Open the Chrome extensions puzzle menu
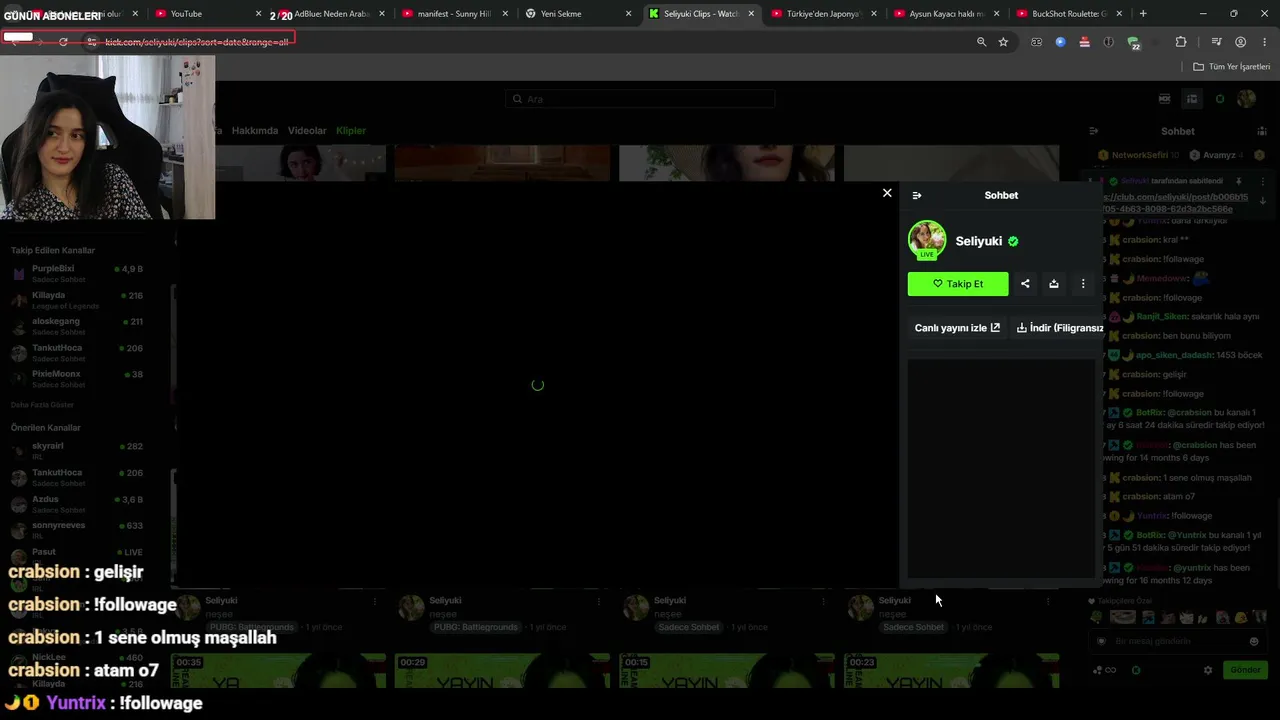1280x720 pixels. pyautogui.click(x=1181, y=42)
